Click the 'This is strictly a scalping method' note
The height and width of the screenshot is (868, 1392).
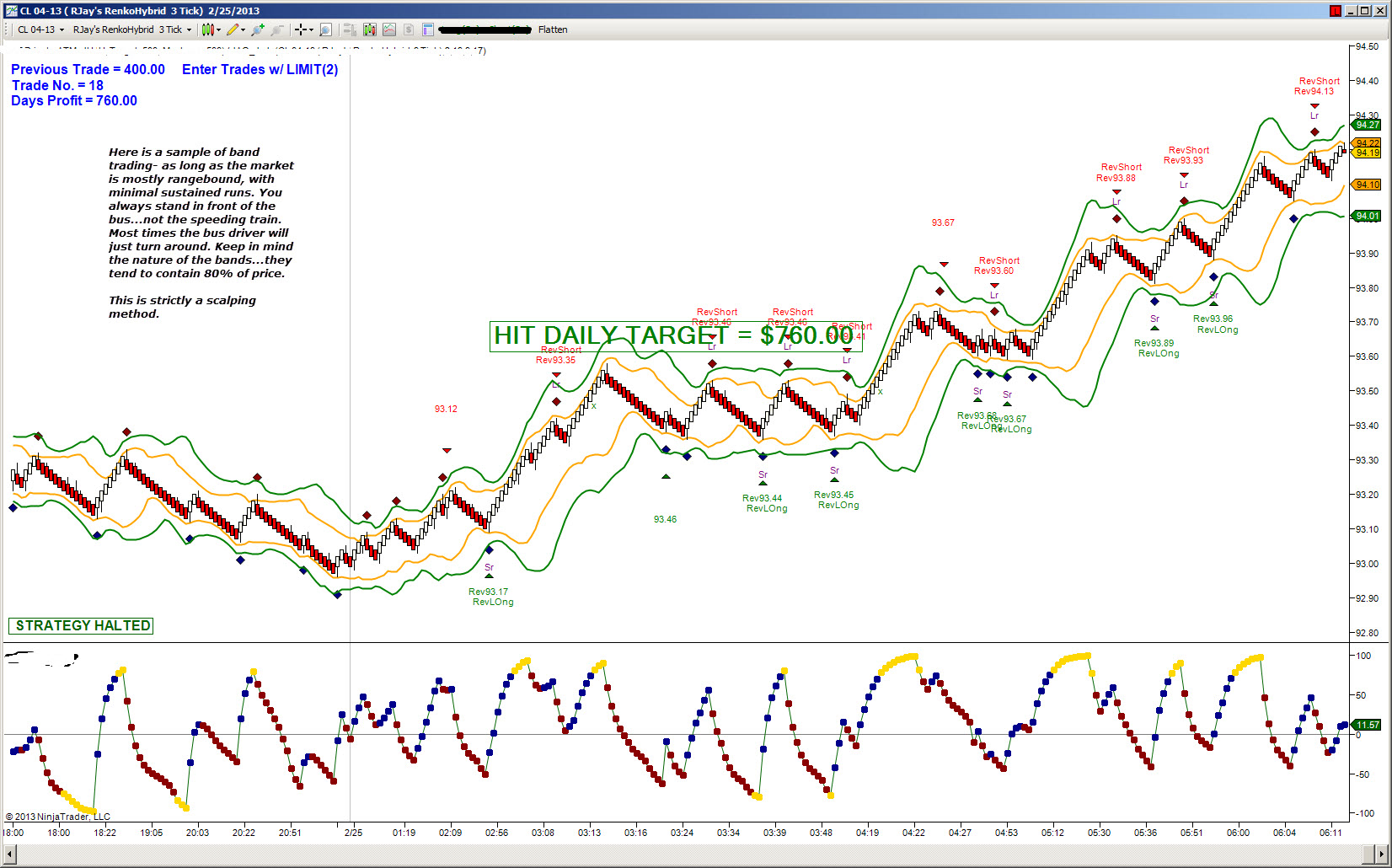pos(182,307)
